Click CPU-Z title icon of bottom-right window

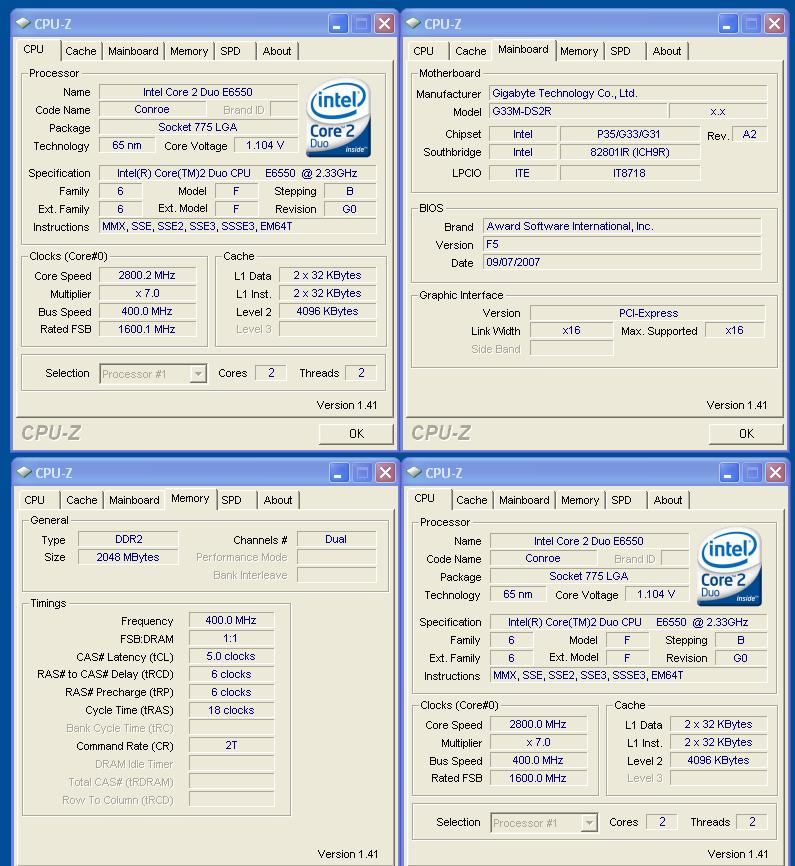point(414,472)
